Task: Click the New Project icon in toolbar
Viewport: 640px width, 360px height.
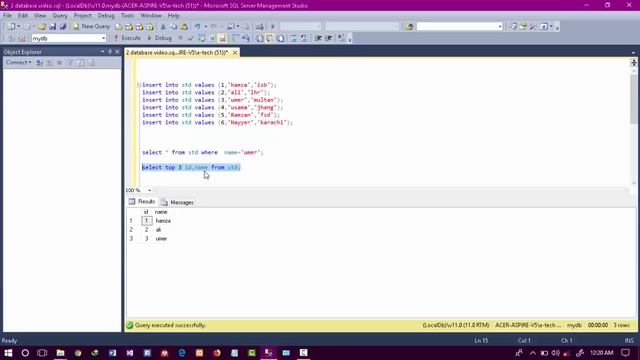Action: point(11,27)
